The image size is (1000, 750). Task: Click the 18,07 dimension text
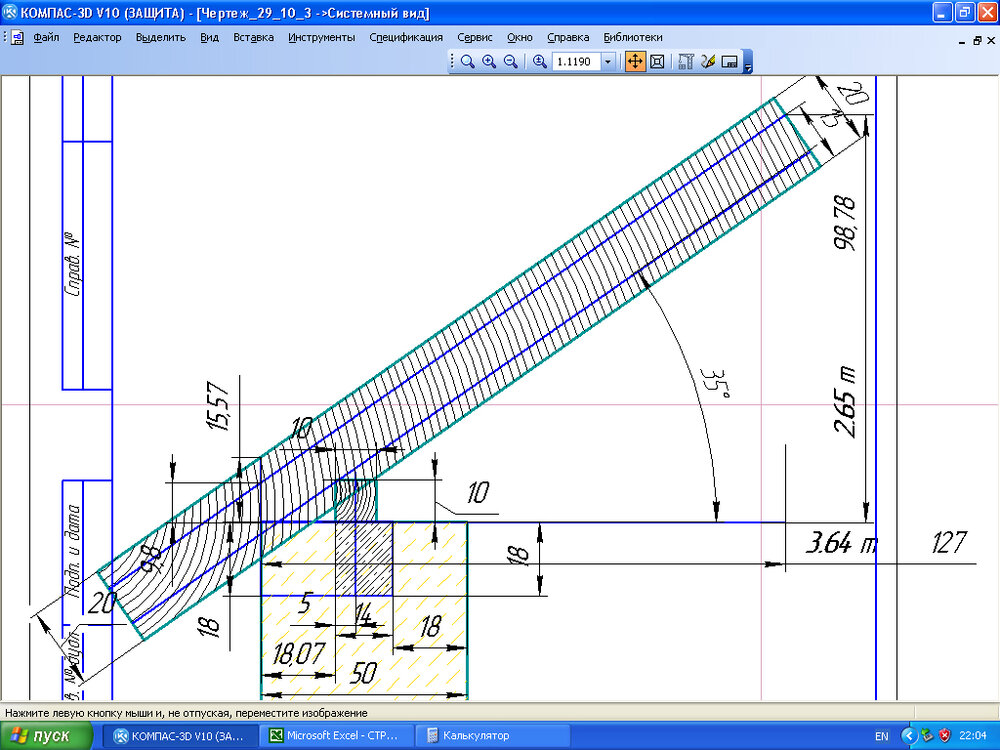coord(298,654)
